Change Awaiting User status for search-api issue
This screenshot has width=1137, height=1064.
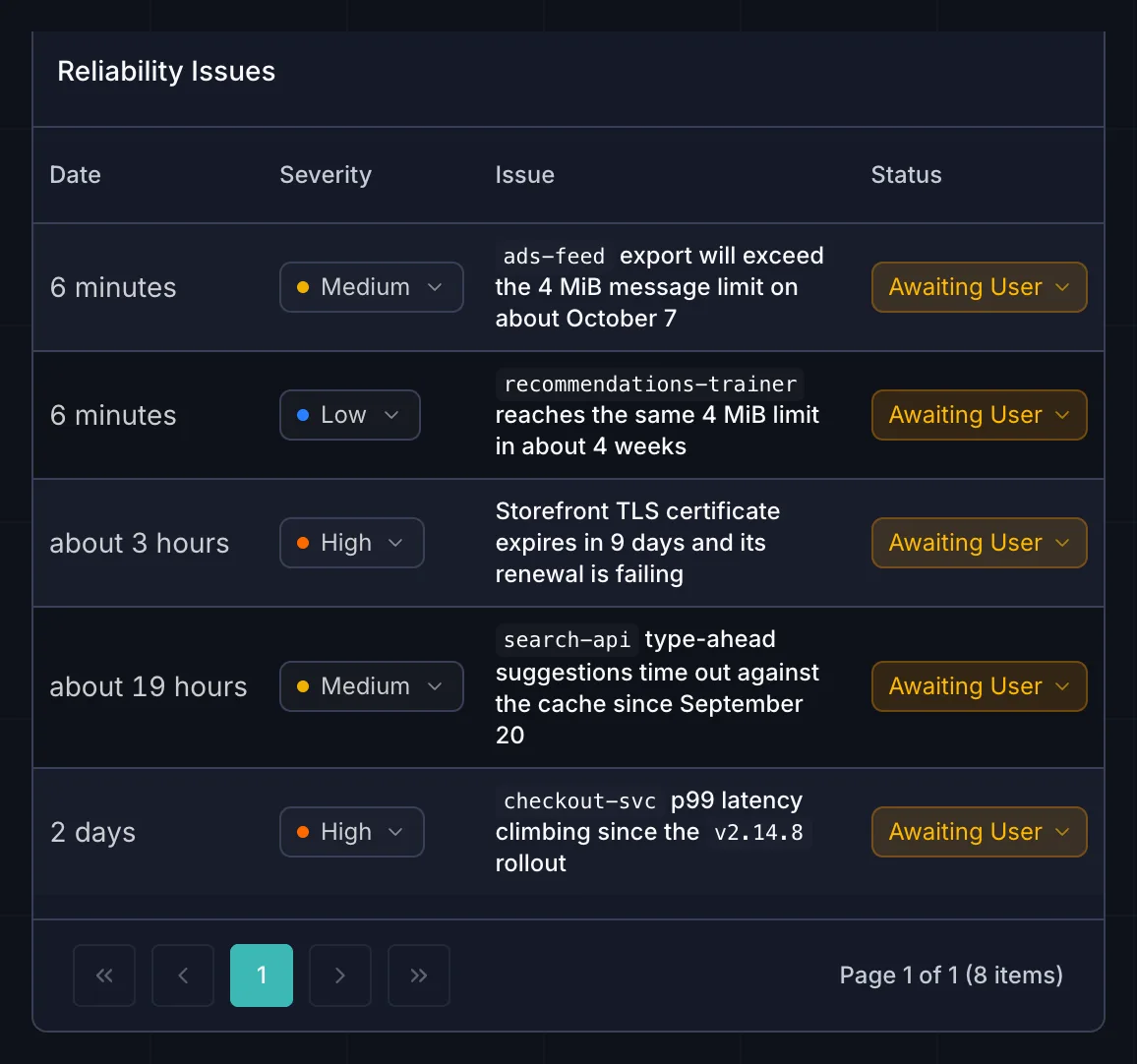tap(979, 686)
